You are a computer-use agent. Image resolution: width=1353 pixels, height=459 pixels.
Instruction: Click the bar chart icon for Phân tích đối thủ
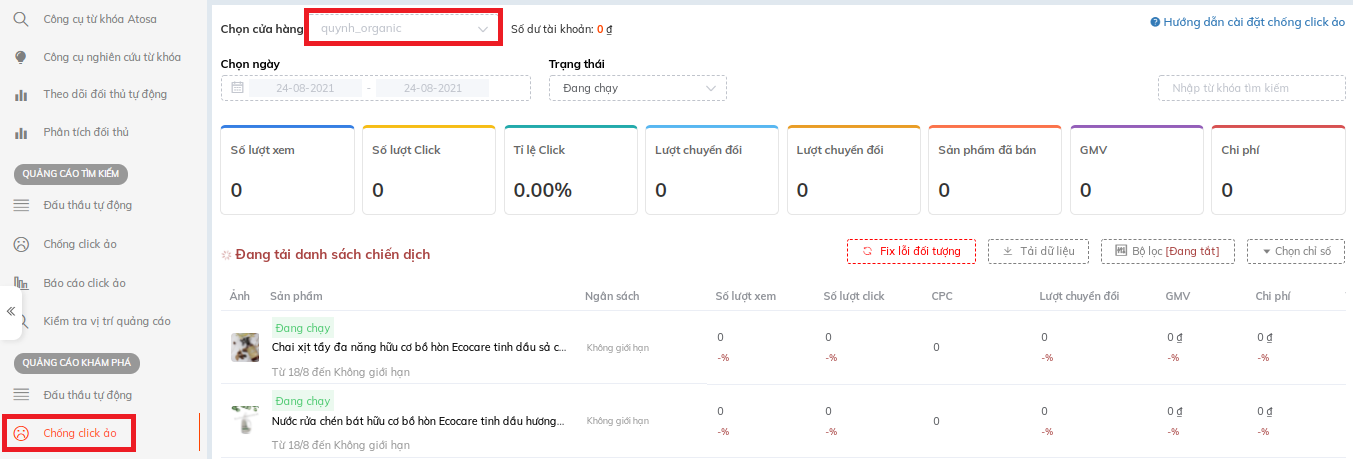21,132
